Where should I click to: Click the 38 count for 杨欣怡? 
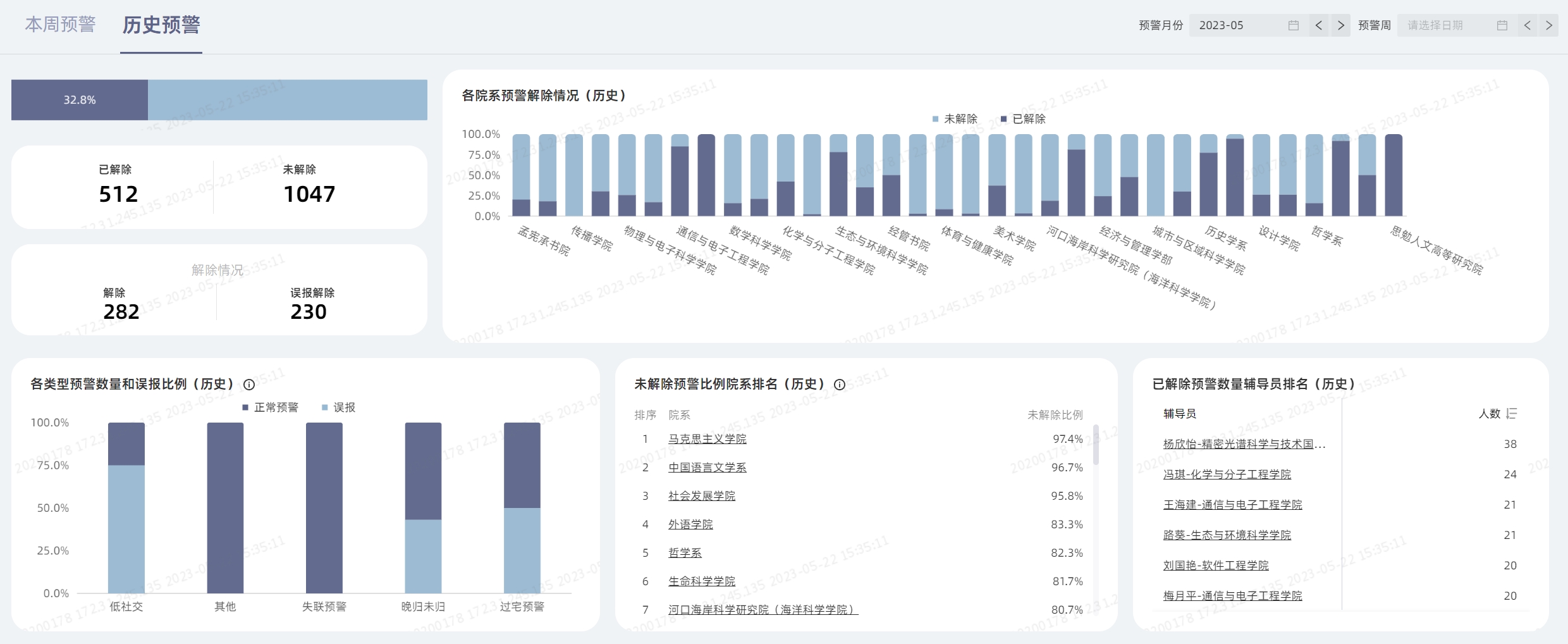[x=1510, y=444]
